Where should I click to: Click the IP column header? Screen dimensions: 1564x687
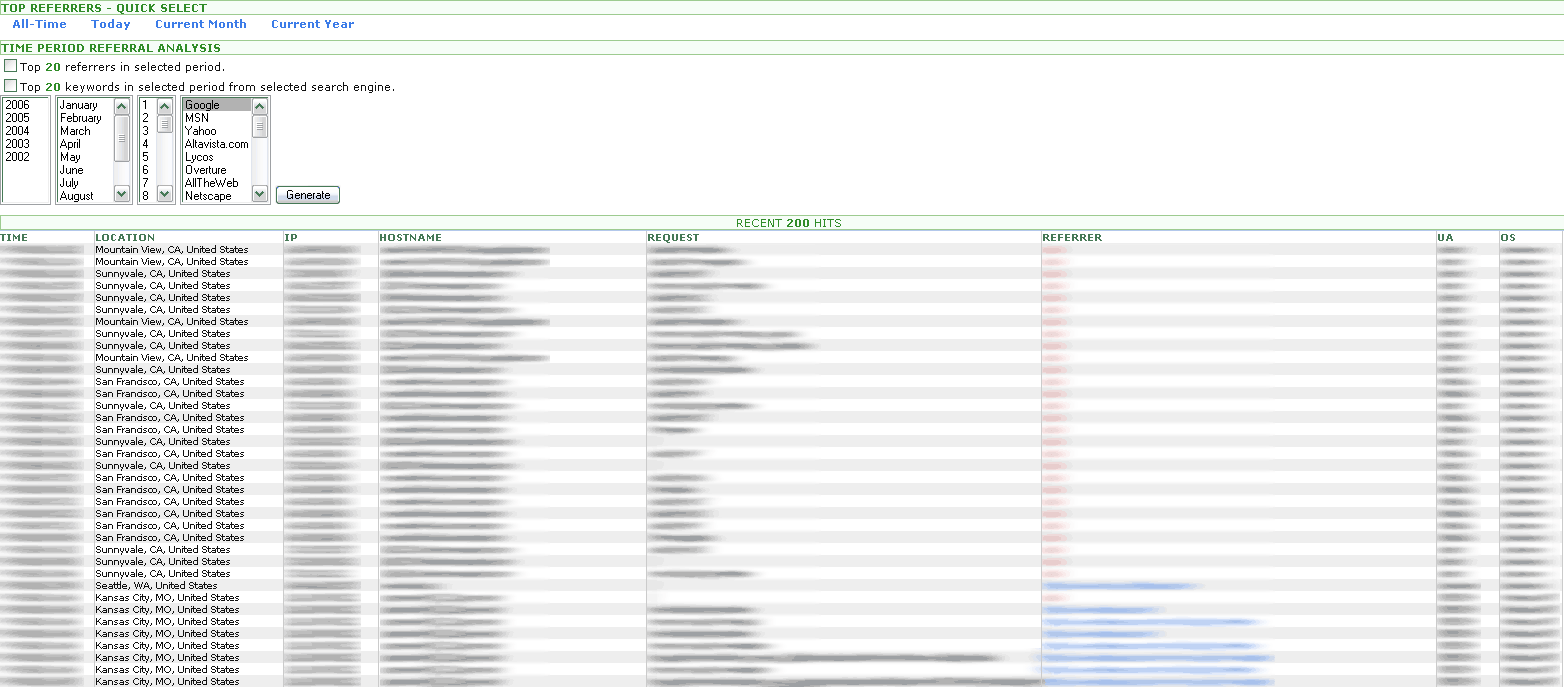[x=290, y=238]
